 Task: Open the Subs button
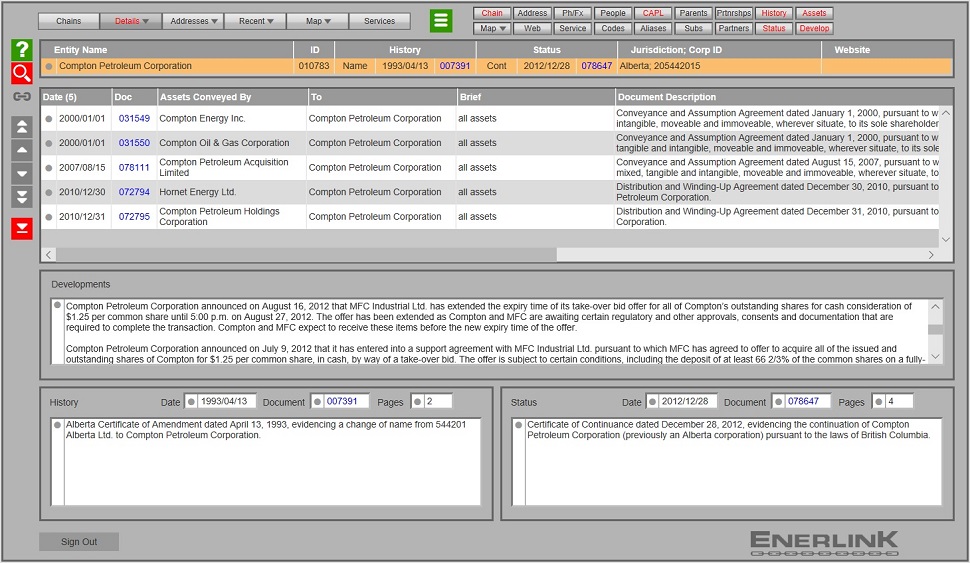coord(693,28)
